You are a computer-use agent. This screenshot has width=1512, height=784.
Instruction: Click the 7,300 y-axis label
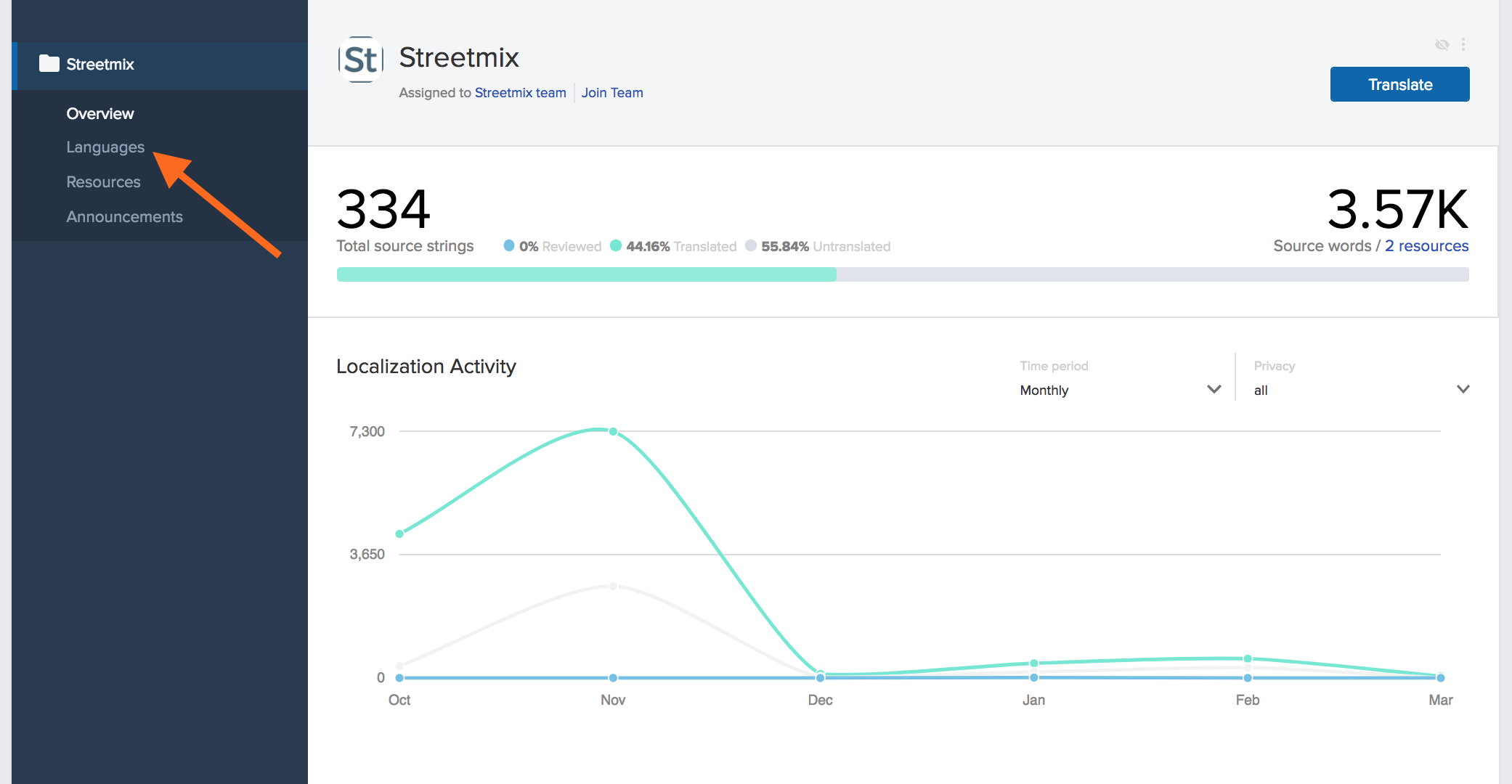367,432
